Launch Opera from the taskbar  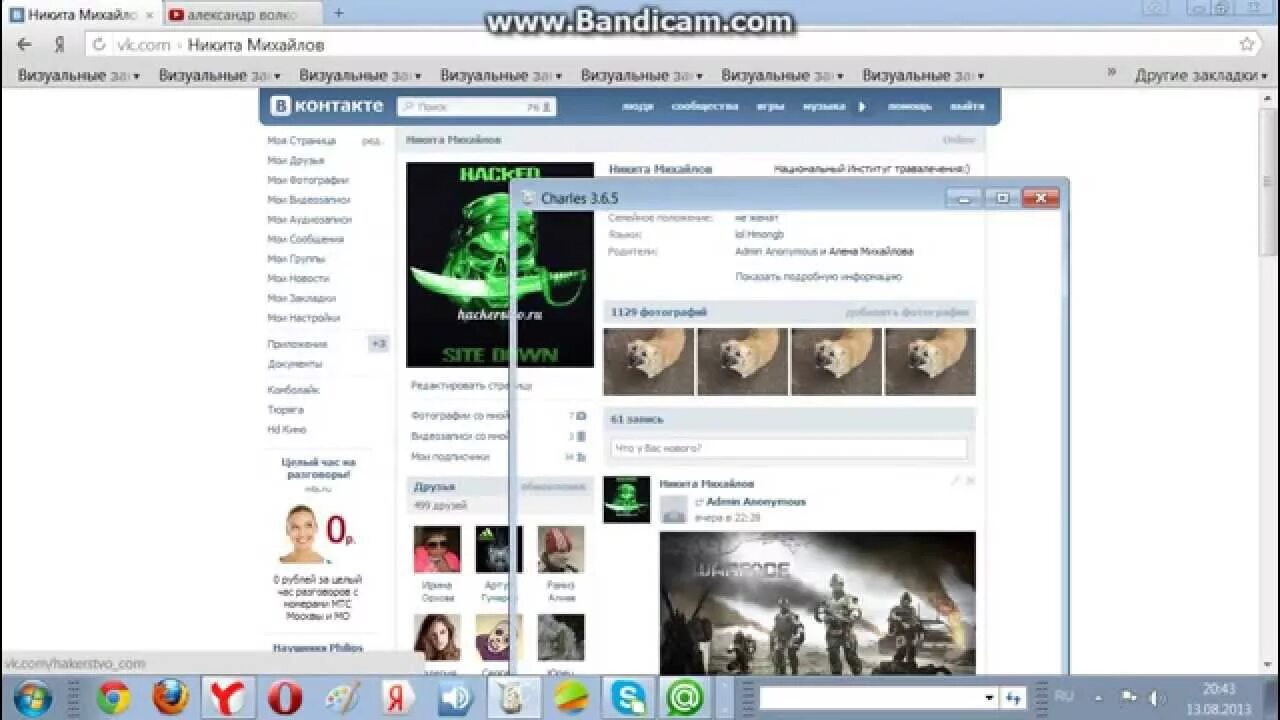click(x=285, y=697)
